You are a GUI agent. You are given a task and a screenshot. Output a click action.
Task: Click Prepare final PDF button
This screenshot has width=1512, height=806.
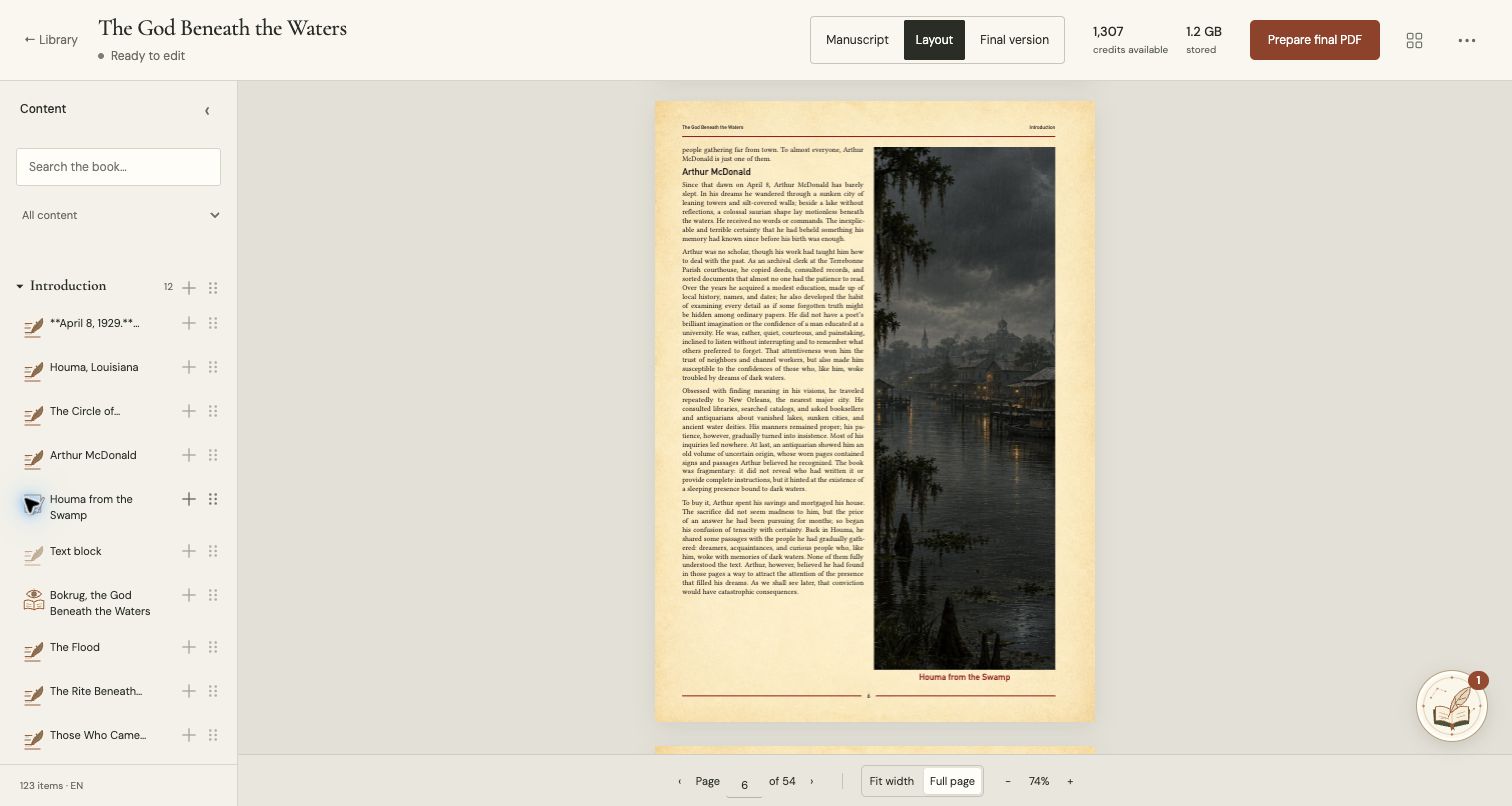pyautogui.click(x=1314, y=40)
